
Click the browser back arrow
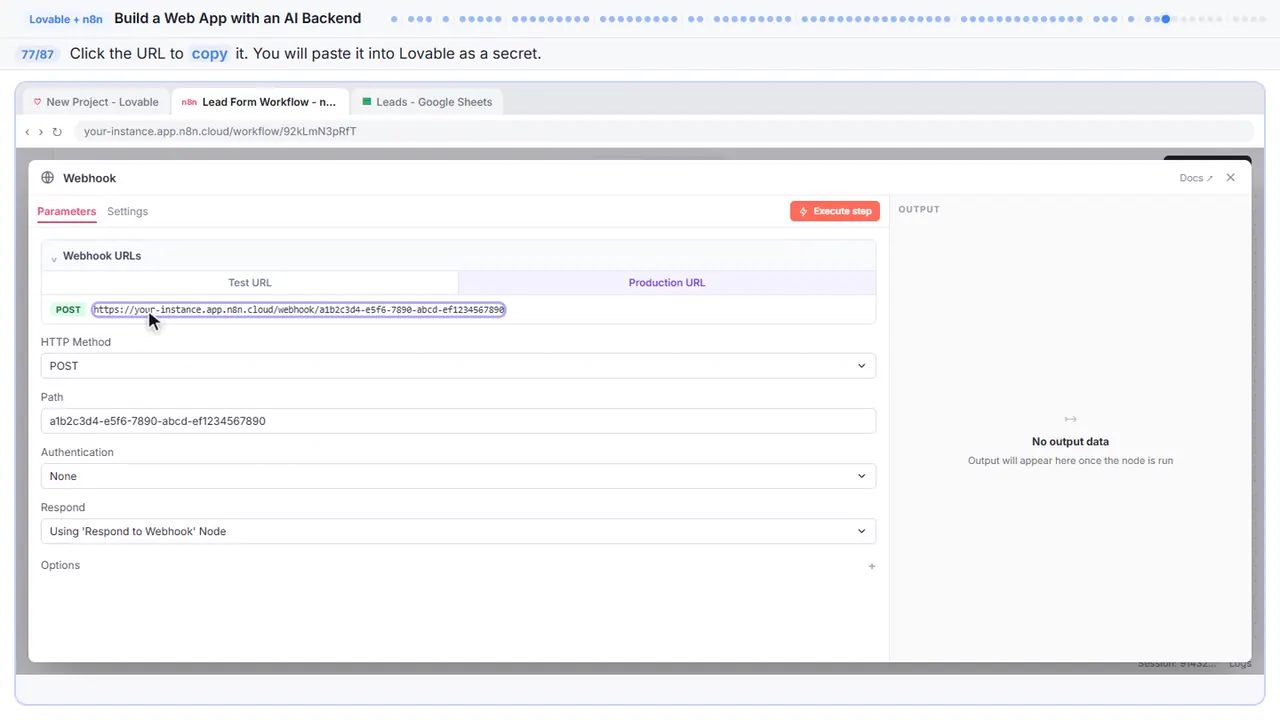pos(28,132)
